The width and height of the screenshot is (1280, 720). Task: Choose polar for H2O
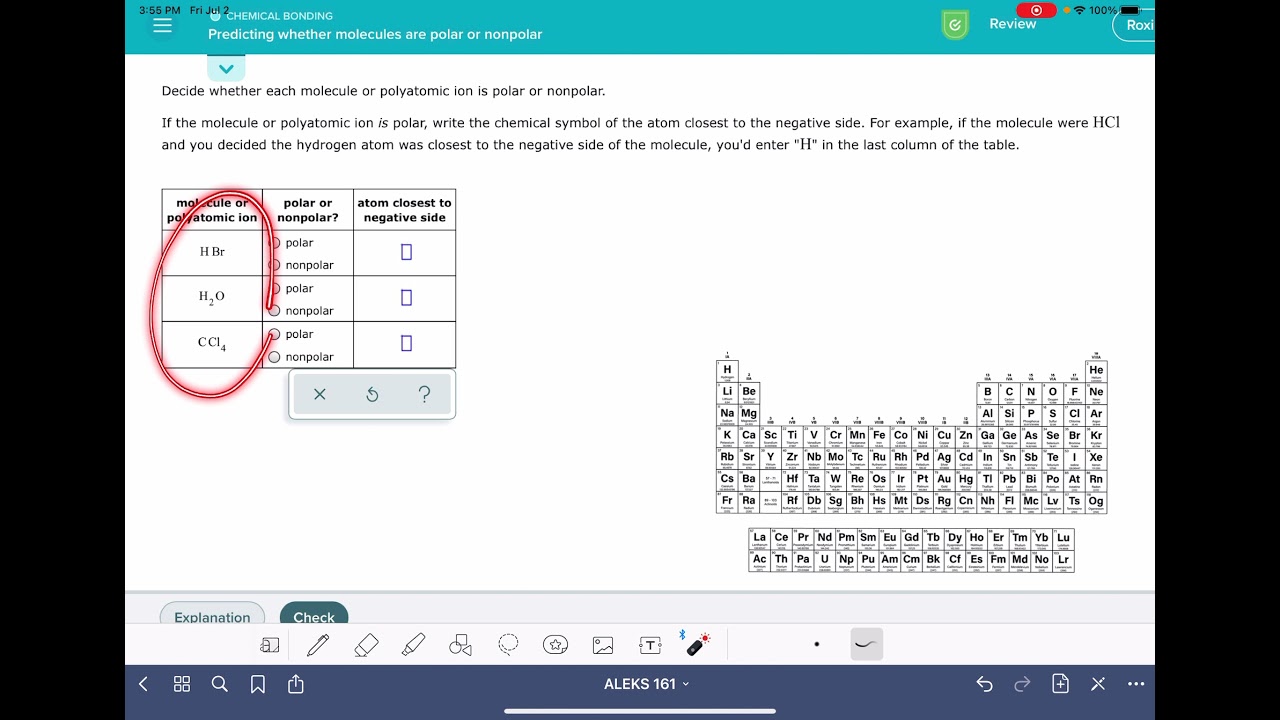[275, 289]
